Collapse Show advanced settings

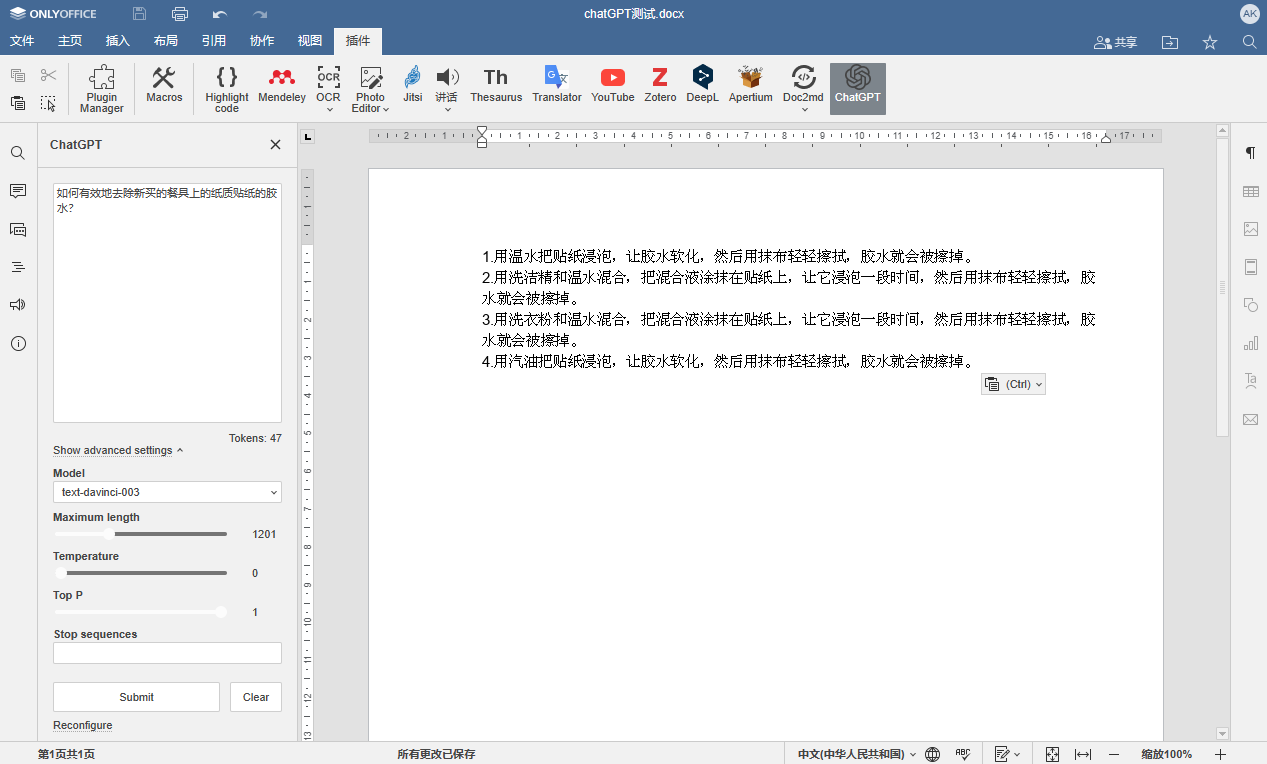click(118, 450)
